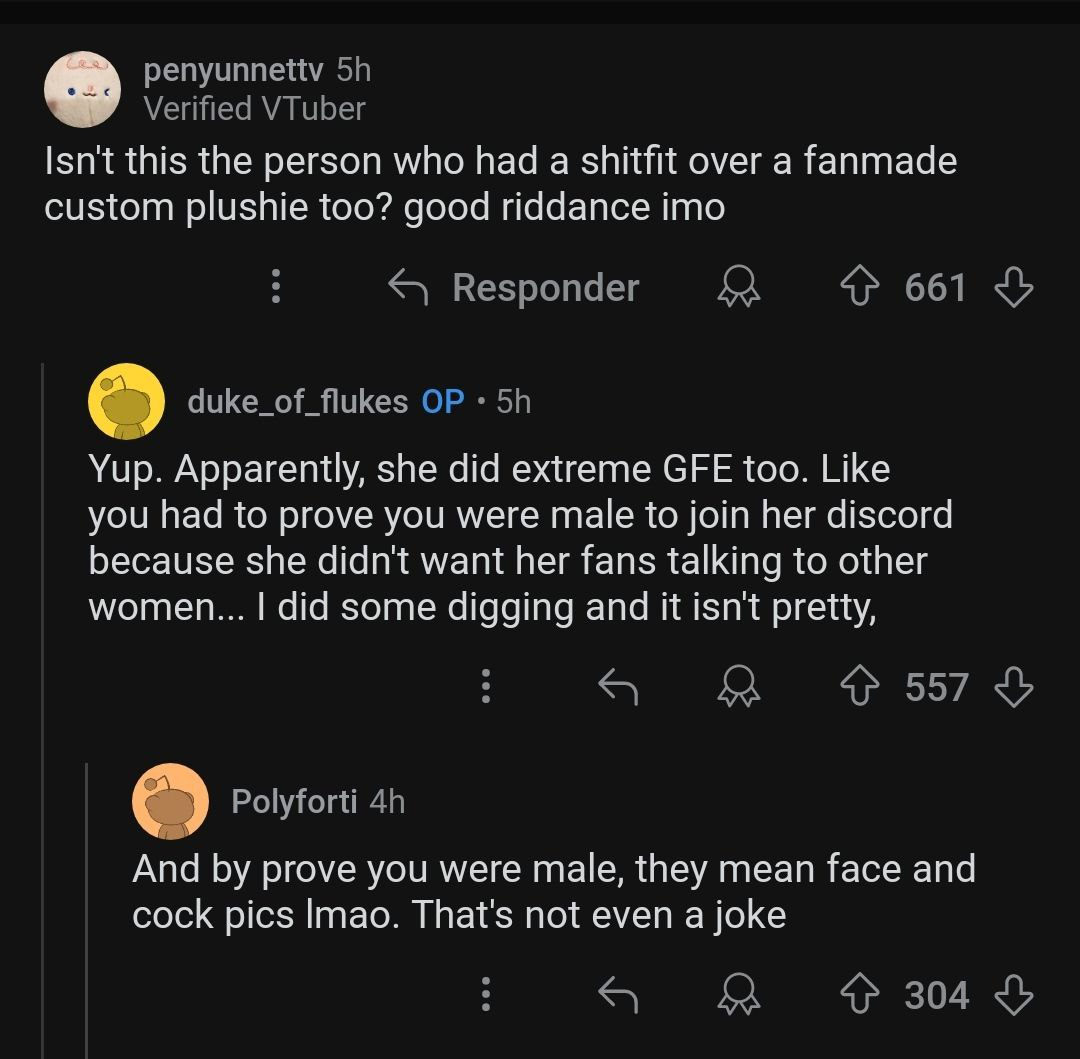Upvote Polyforti's comment
This screenshot has width=1080, height=1059.
pos(860,995)
